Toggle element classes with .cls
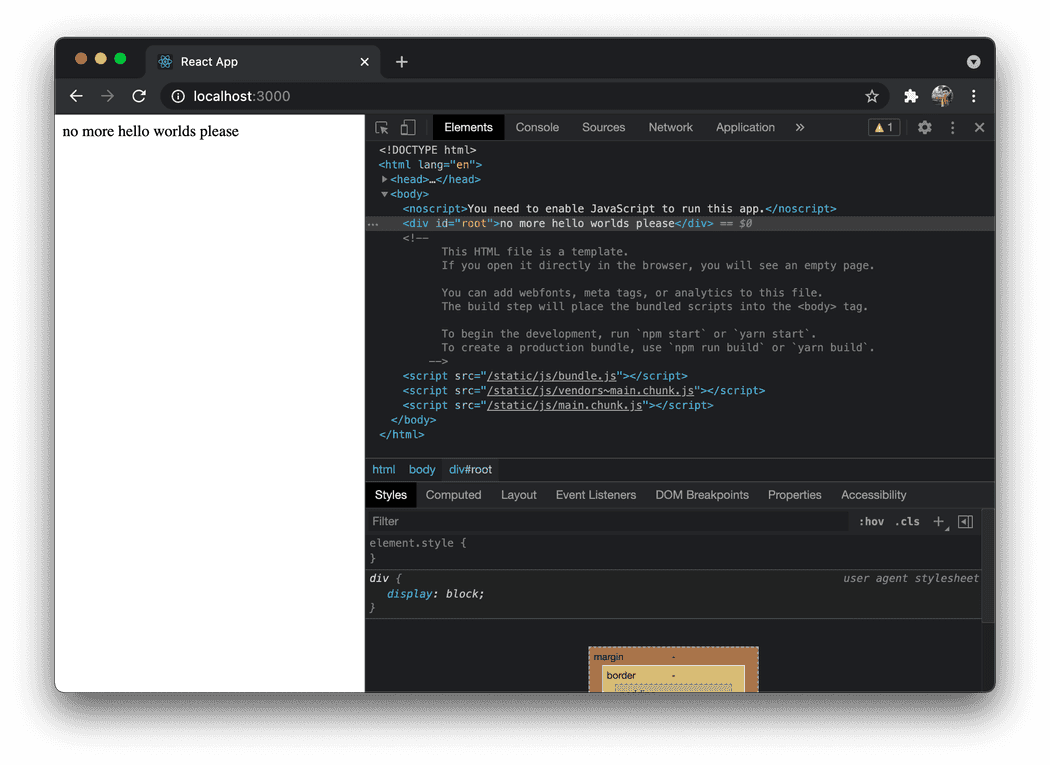This screenshot has height=765, width=1050. point(907,521)
